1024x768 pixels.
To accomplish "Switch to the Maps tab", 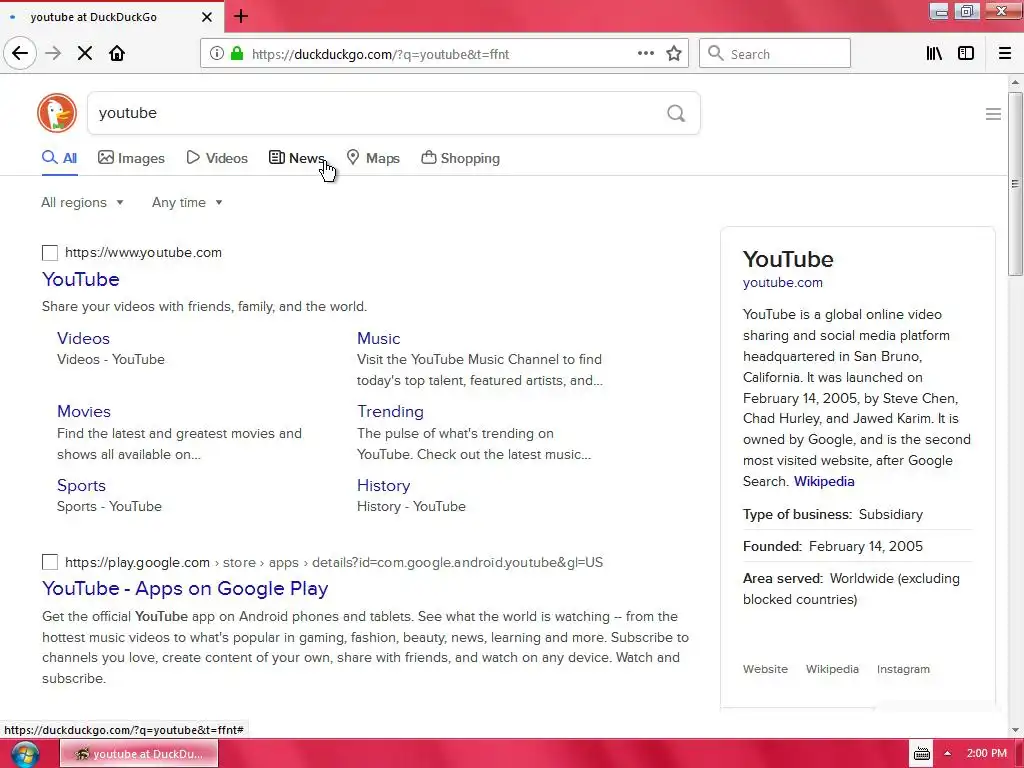I will pos(373,158).
